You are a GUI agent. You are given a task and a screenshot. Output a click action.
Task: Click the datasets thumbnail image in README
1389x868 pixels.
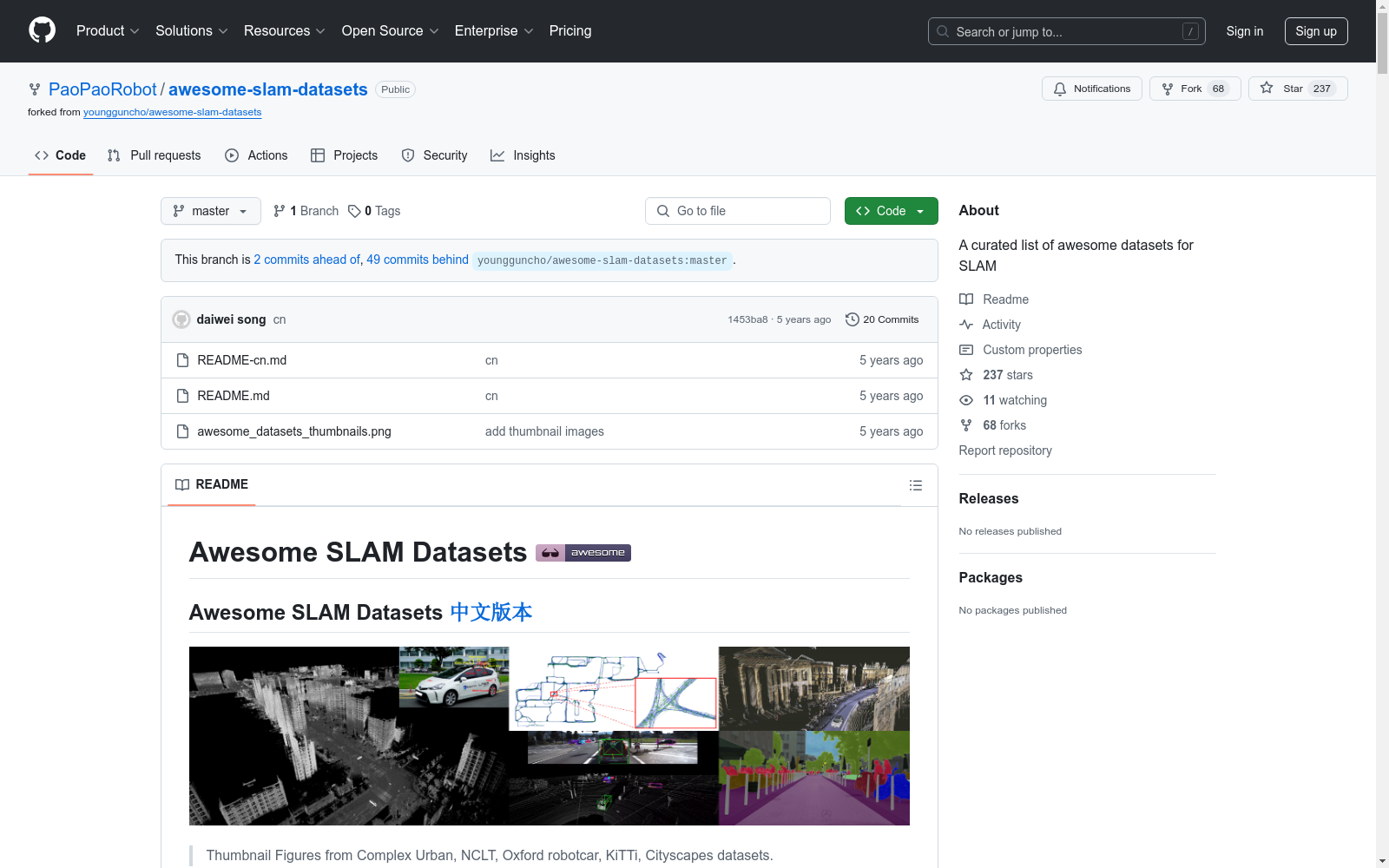pyautogui.click(x=550, y=736)
